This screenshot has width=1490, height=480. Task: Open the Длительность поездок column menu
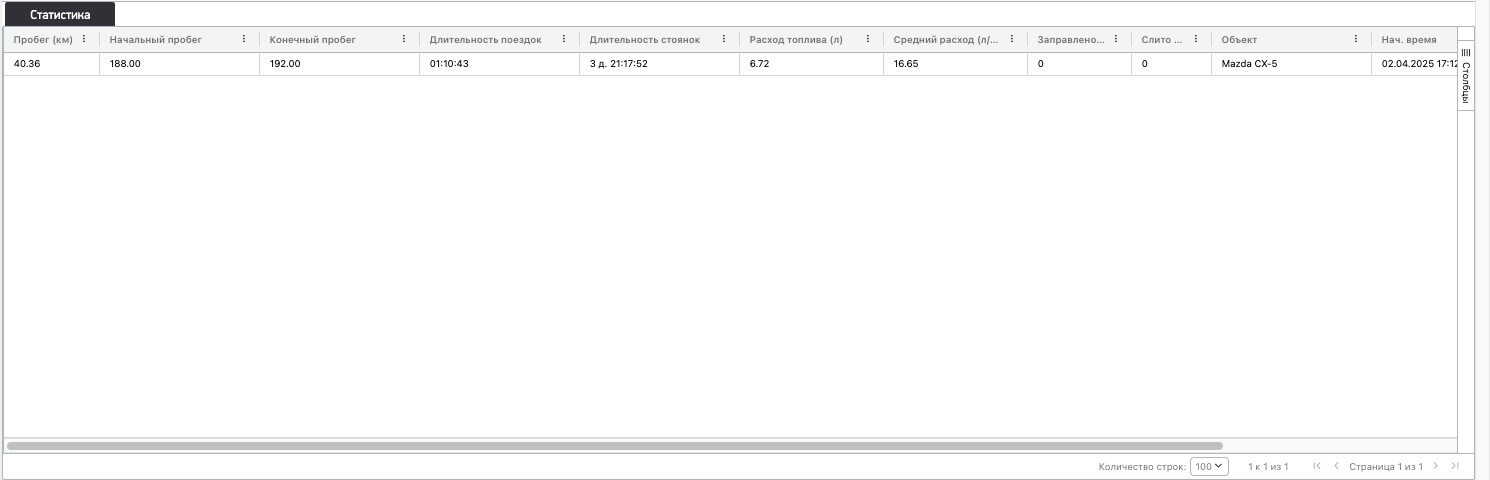[x=564, y=39]
